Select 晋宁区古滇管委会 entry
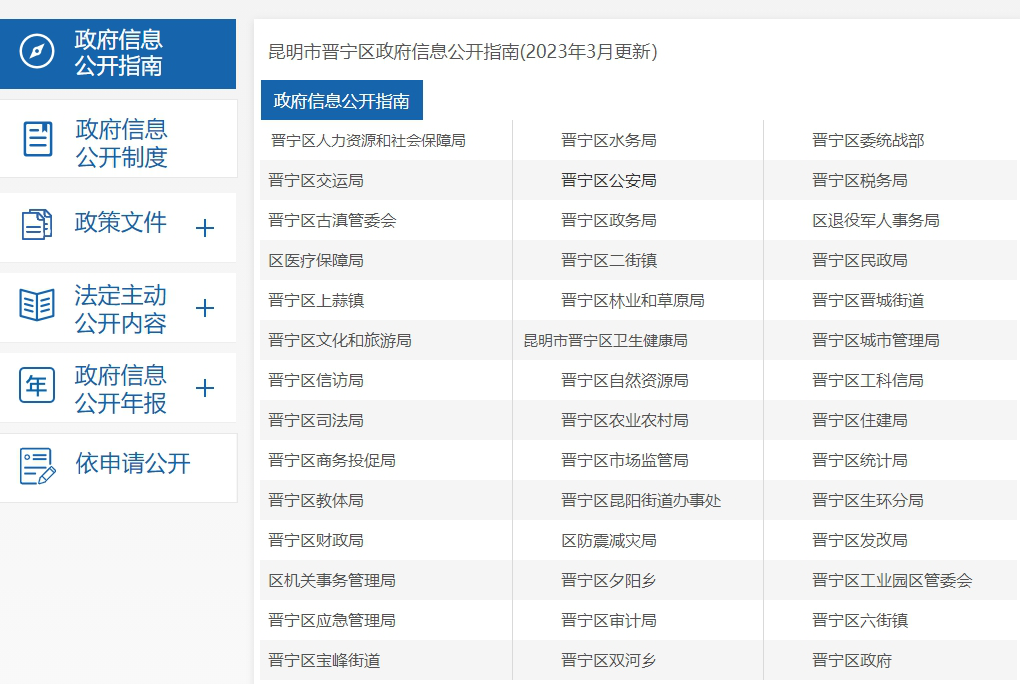Image resolution: width=1020 pixels, height=684 pixels. pos(332,221)
